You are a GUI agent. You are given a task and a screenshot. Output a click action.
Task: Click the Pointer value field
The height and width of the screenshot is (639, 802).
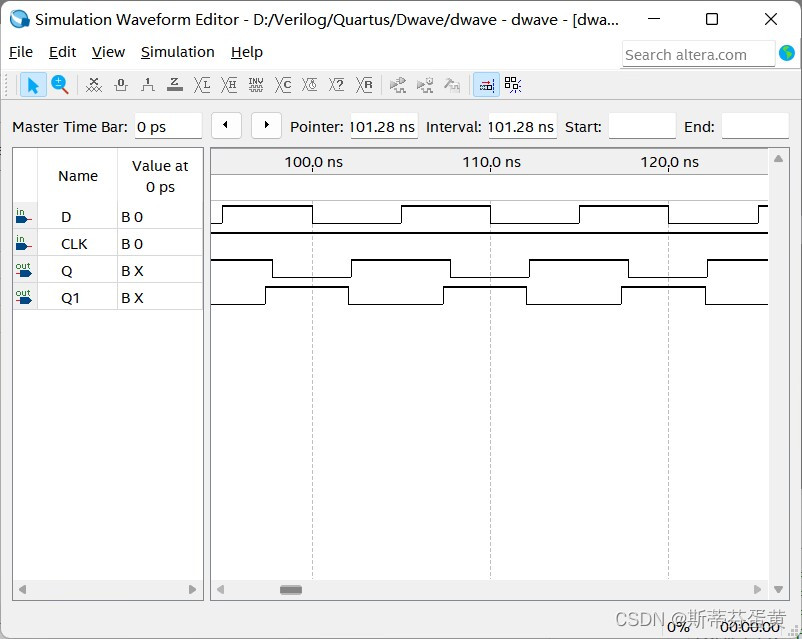click(384, 126)
